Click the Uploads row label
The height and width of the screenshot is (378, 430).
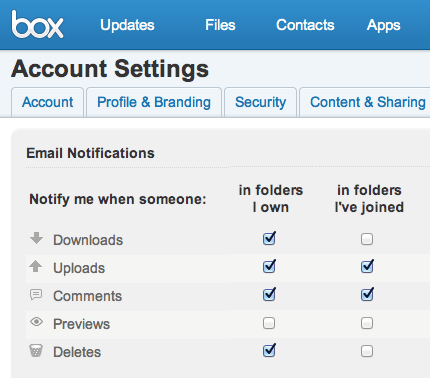click(x=79, y=268)
